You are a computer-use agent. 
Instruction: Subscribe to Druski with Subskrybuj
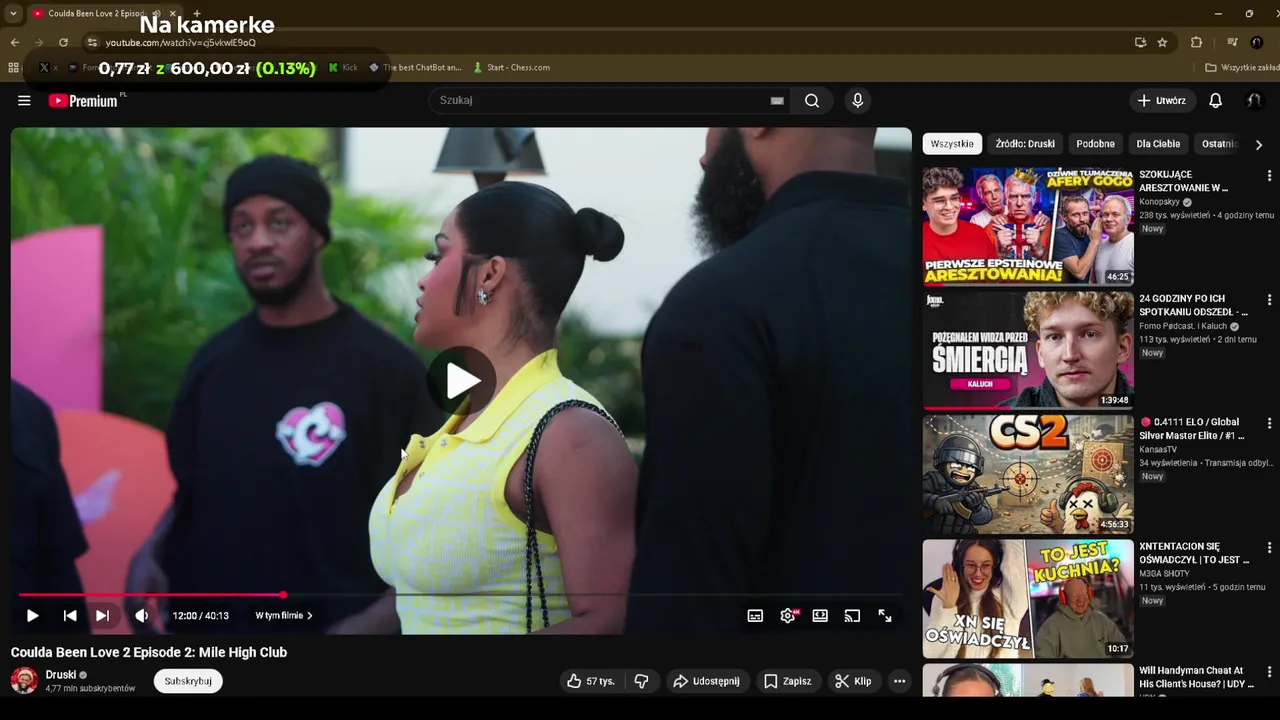[x=188, y=681]
